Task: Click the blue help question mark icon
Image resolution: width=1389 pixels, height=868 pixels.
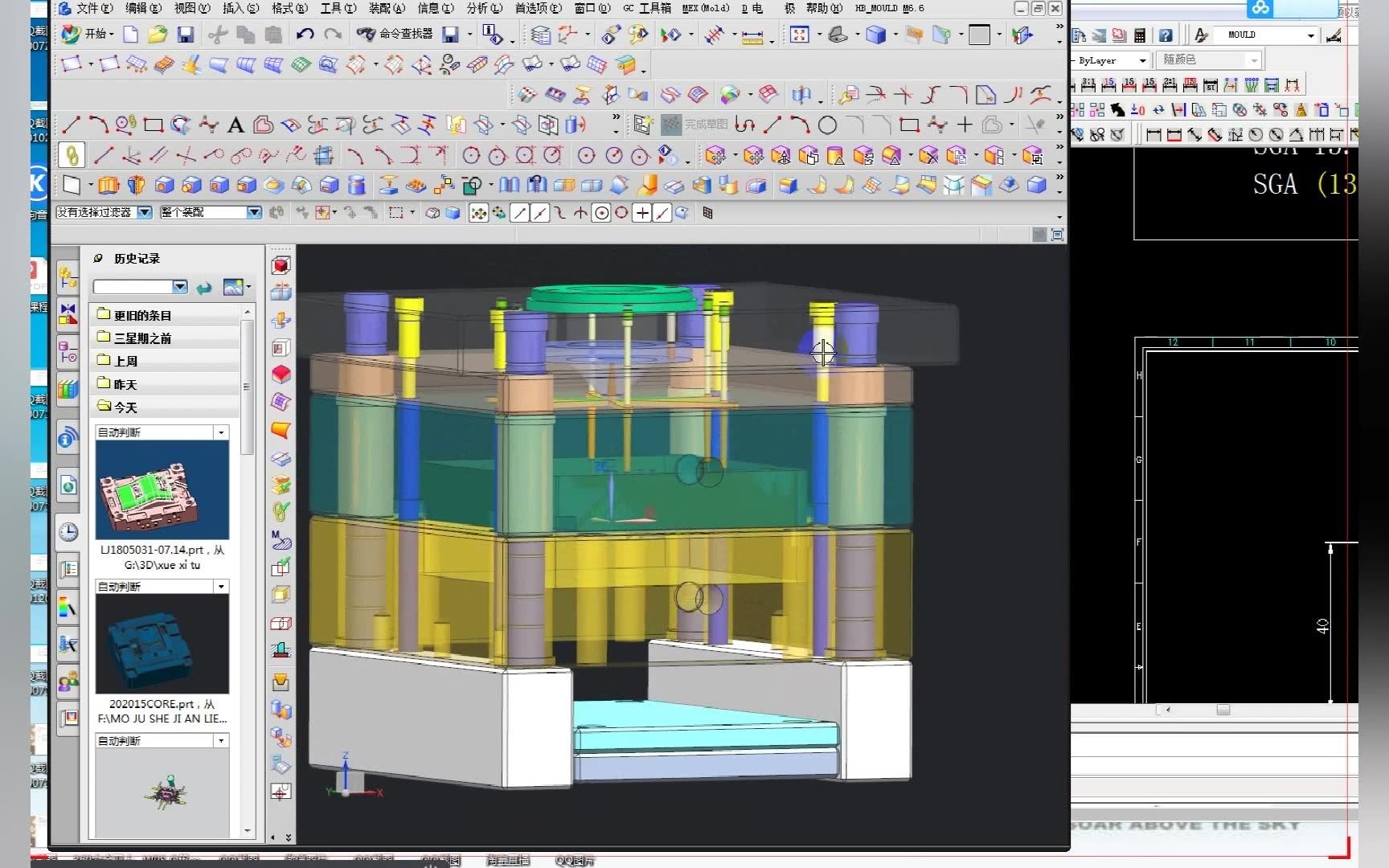Action: [1165, 35]
